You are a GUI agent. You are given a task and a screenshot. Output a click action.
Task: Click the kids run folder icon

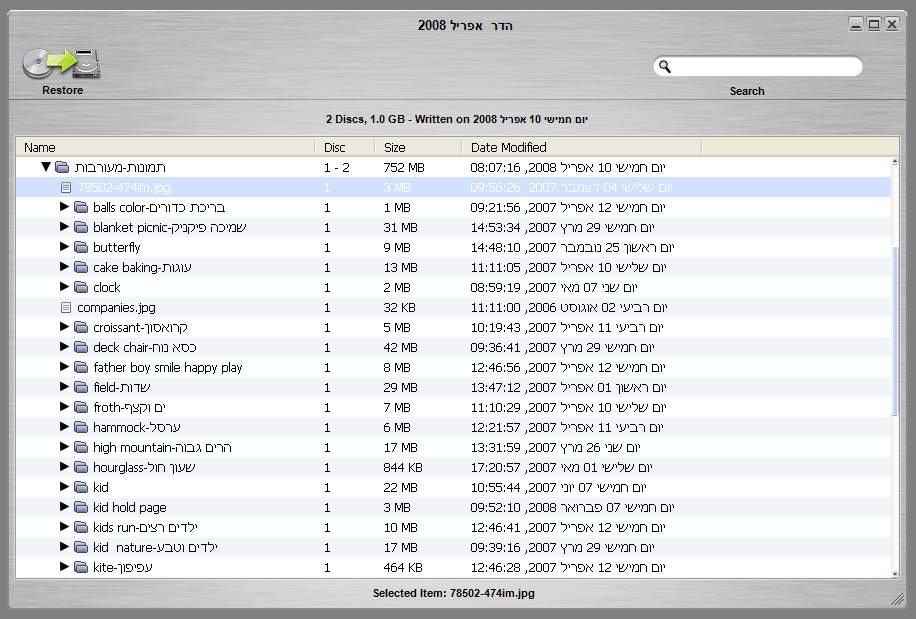tap(81, 527)
